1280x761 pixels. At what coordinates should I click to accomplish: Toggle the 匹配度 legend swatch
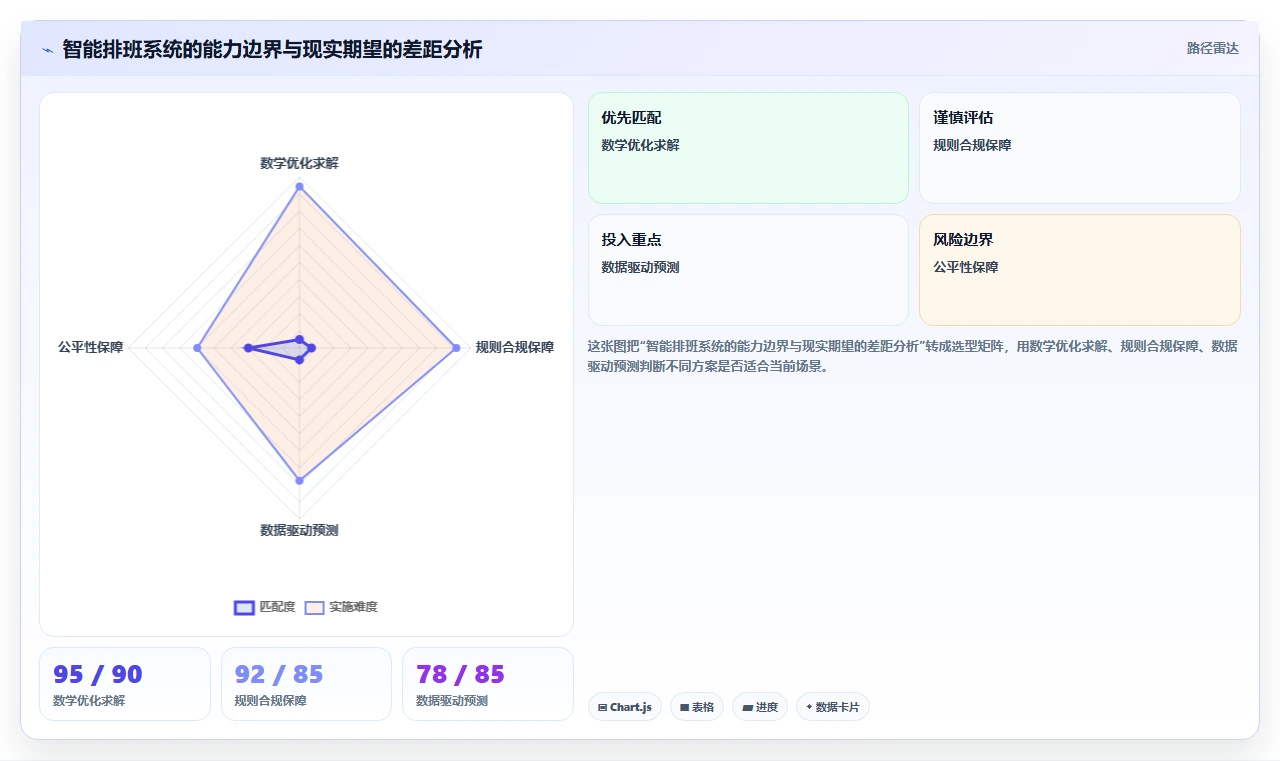click(x=244, y=607)
